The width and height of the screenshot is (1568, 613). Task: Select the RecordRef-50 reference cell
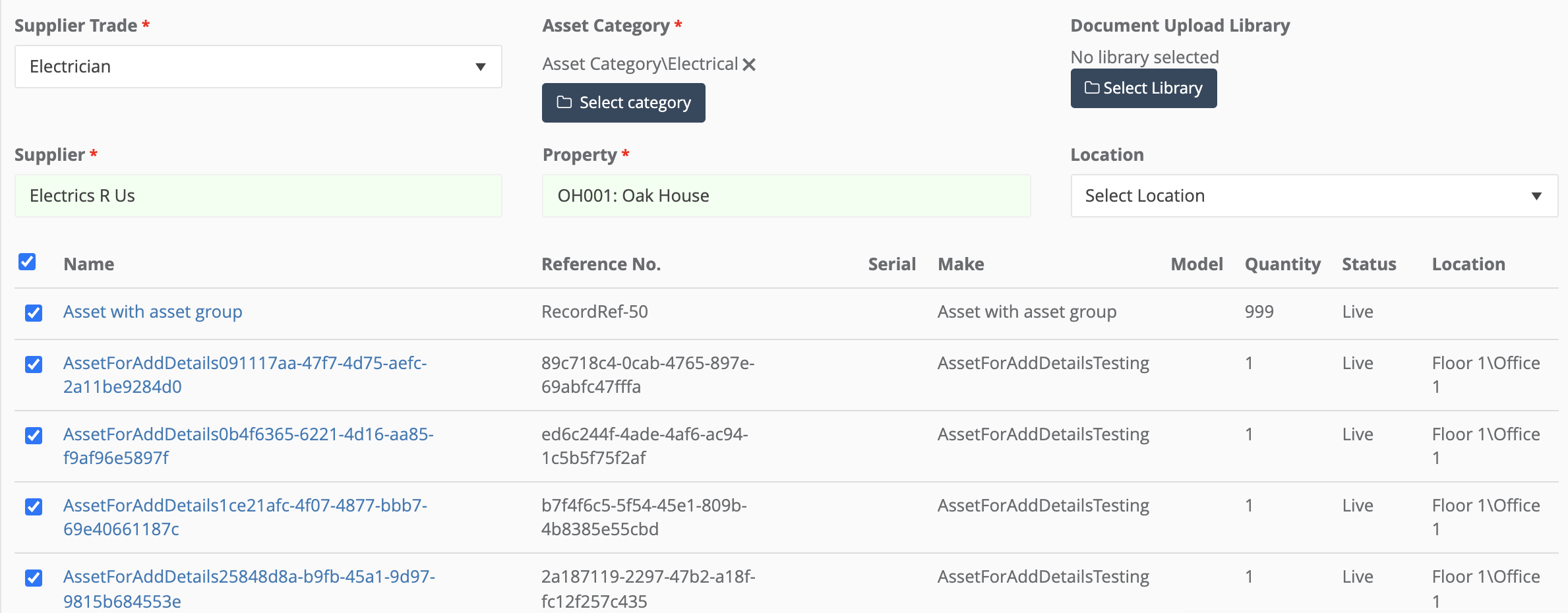595,311
